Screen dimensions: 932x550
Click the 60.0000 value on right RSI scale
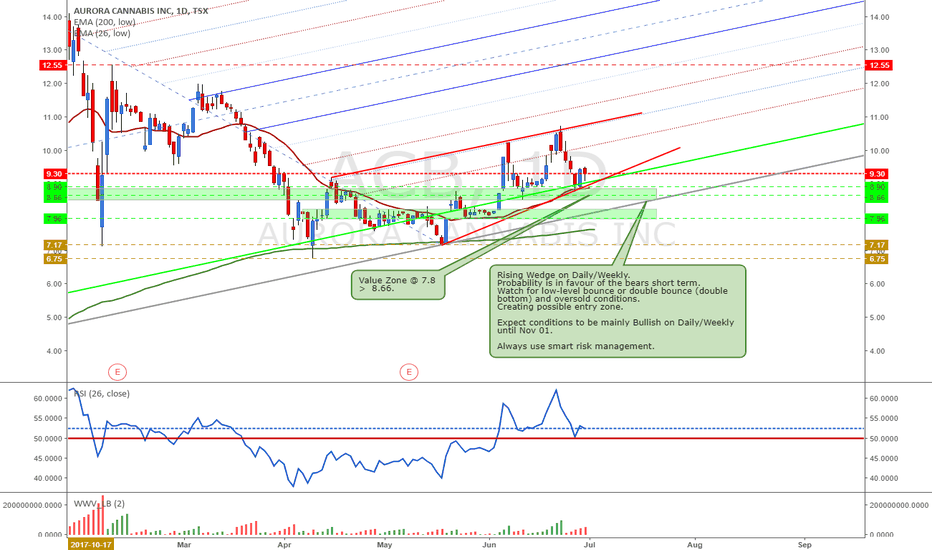coord(883,398)
